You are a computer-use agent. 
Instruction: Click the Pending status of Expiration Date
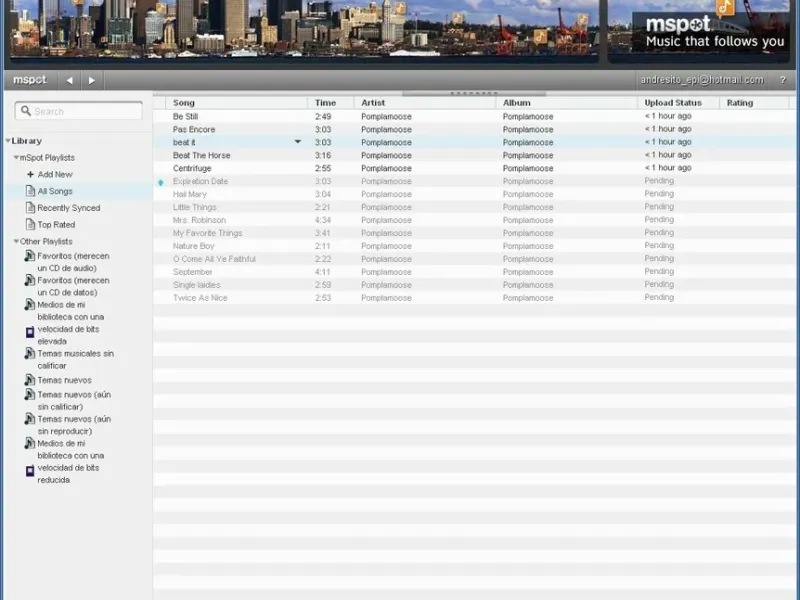click(659, 181)
